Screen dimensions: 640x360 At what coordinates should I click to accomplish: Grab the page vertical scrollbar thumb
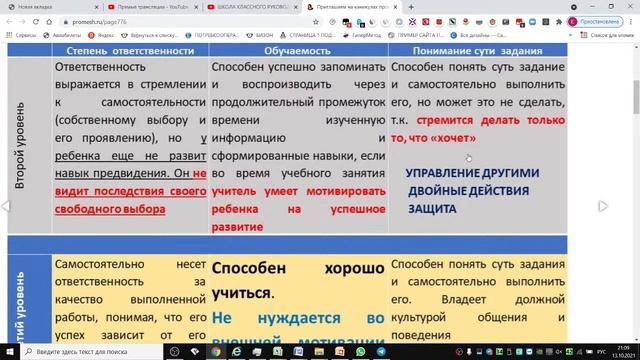(636, 97)
